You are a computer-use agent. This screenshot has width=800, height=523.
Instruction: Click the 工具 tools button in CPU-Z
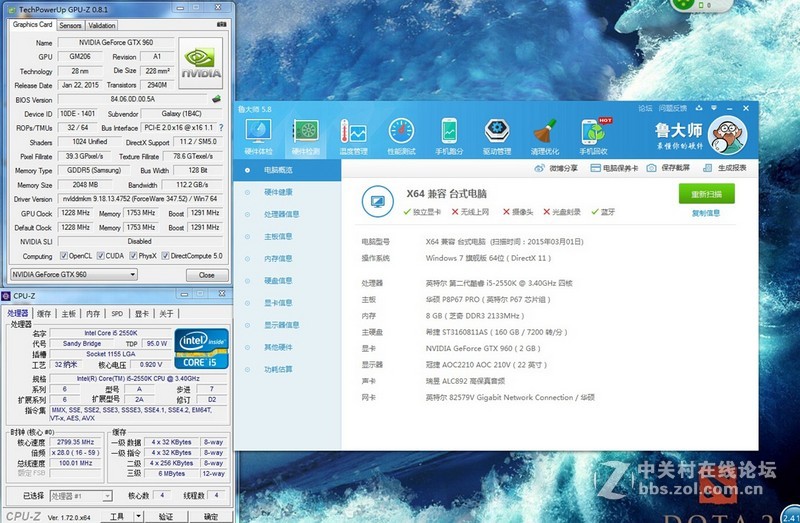click(117, 516)
